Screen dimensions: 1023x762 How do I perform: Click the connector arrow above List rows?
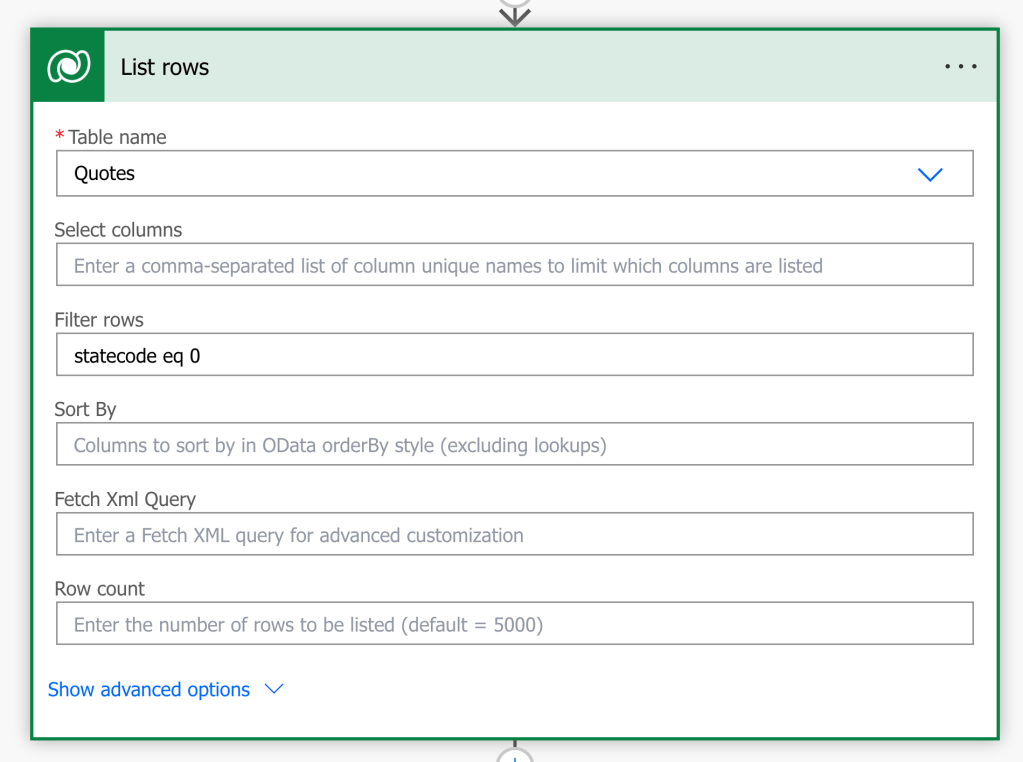click(x=514, y=14)
